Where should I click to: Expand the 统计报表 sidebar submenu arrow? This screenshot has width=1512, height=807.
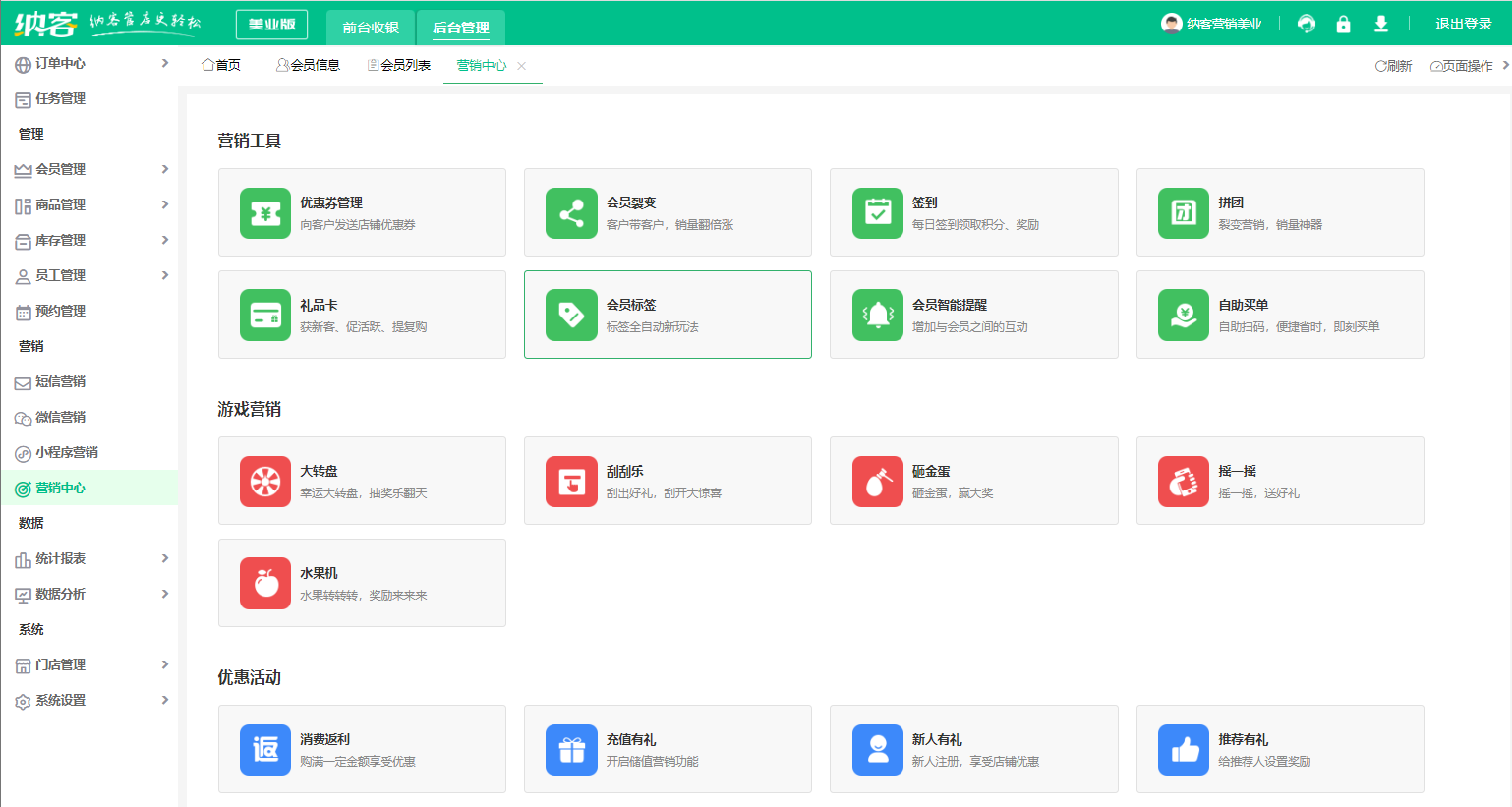(164, 558)
